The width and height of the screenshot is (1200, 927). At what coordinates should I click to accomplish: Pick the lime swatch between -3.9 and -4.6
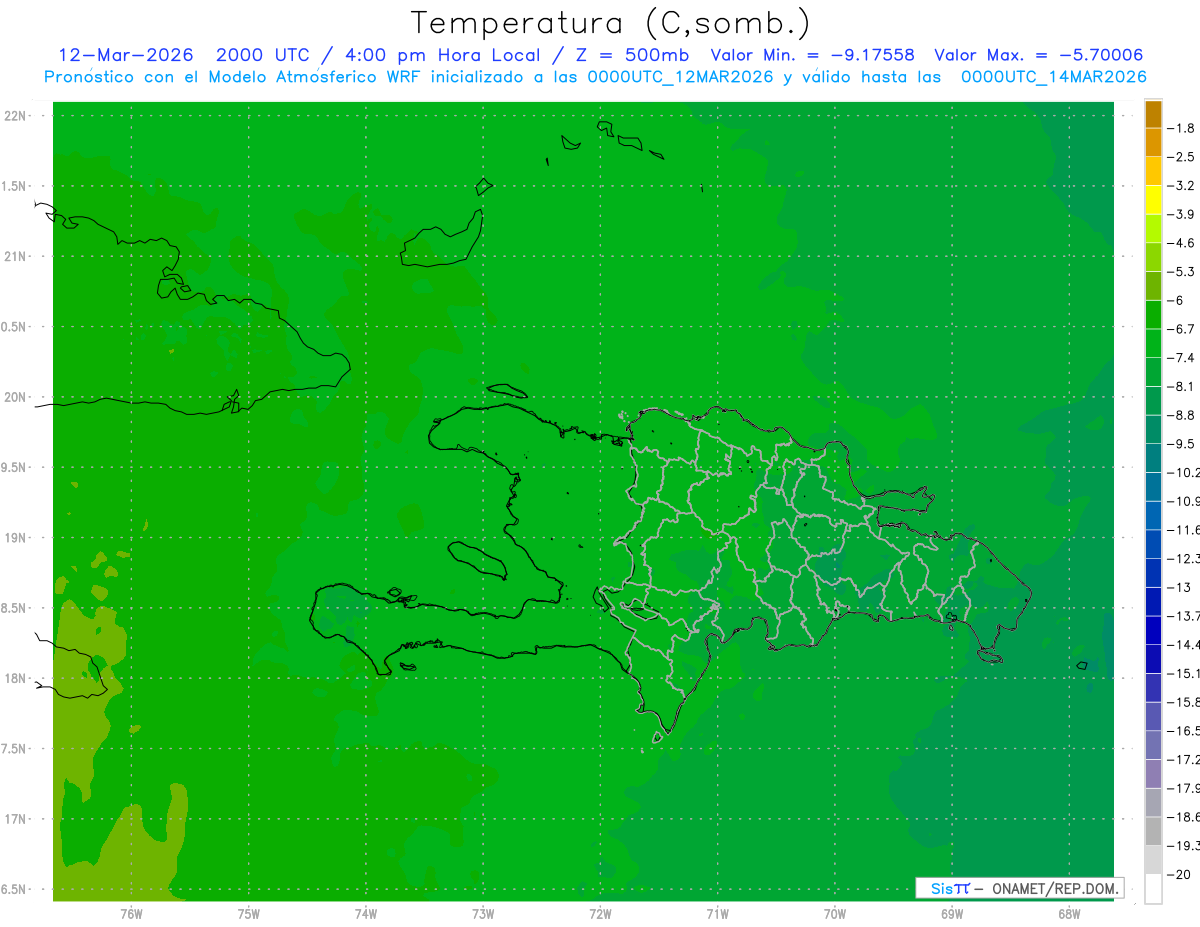1153,228
